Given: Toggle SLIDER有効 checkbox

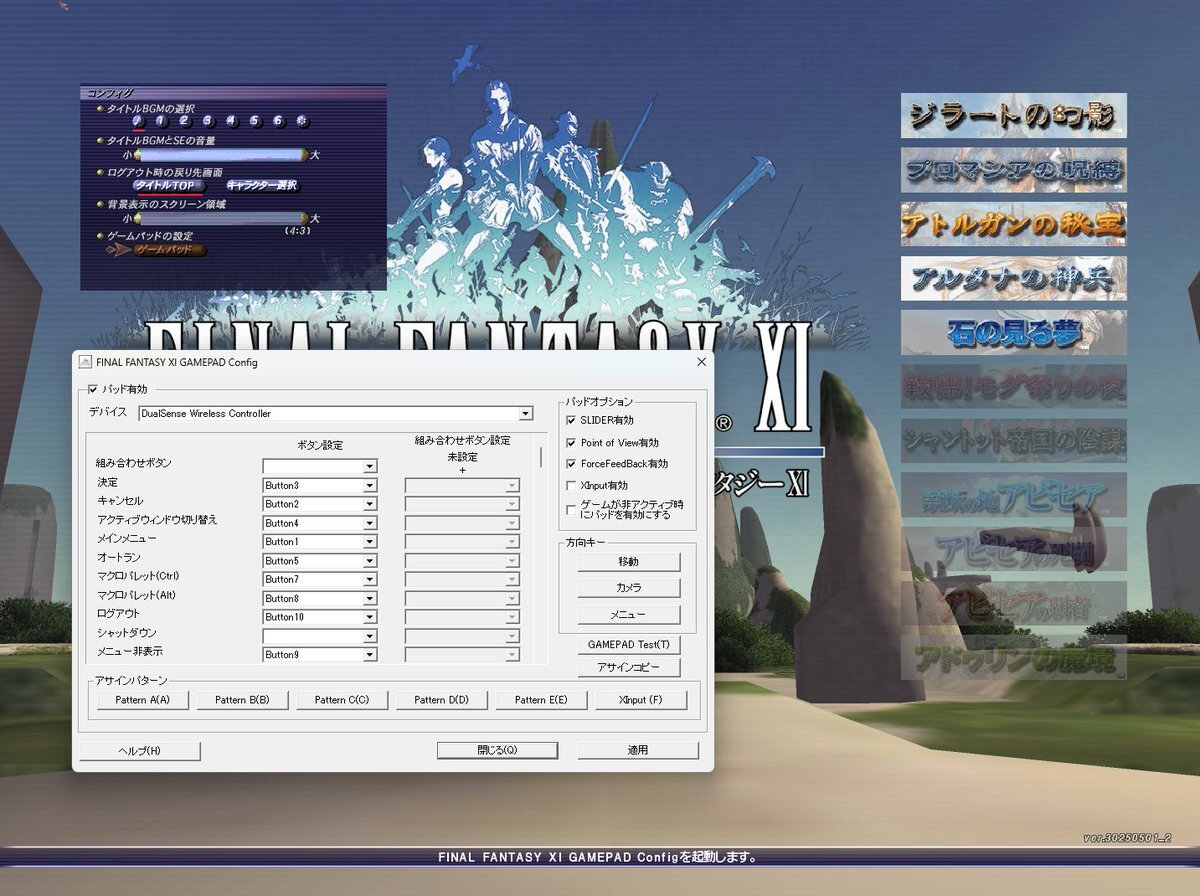Looking at the screenshot, I should click(x=571, y=420).
